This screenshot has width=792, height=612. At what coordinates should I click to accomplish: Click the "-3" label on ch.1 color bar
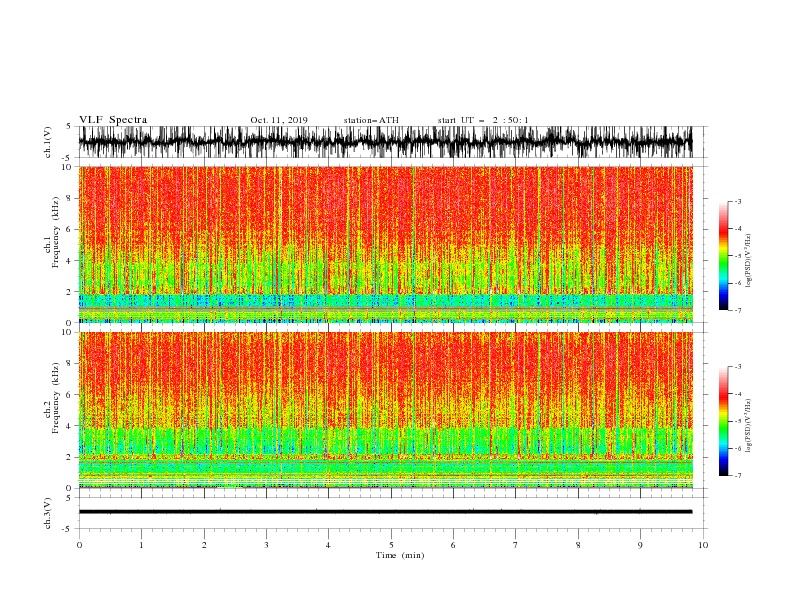tap(738, 201)
